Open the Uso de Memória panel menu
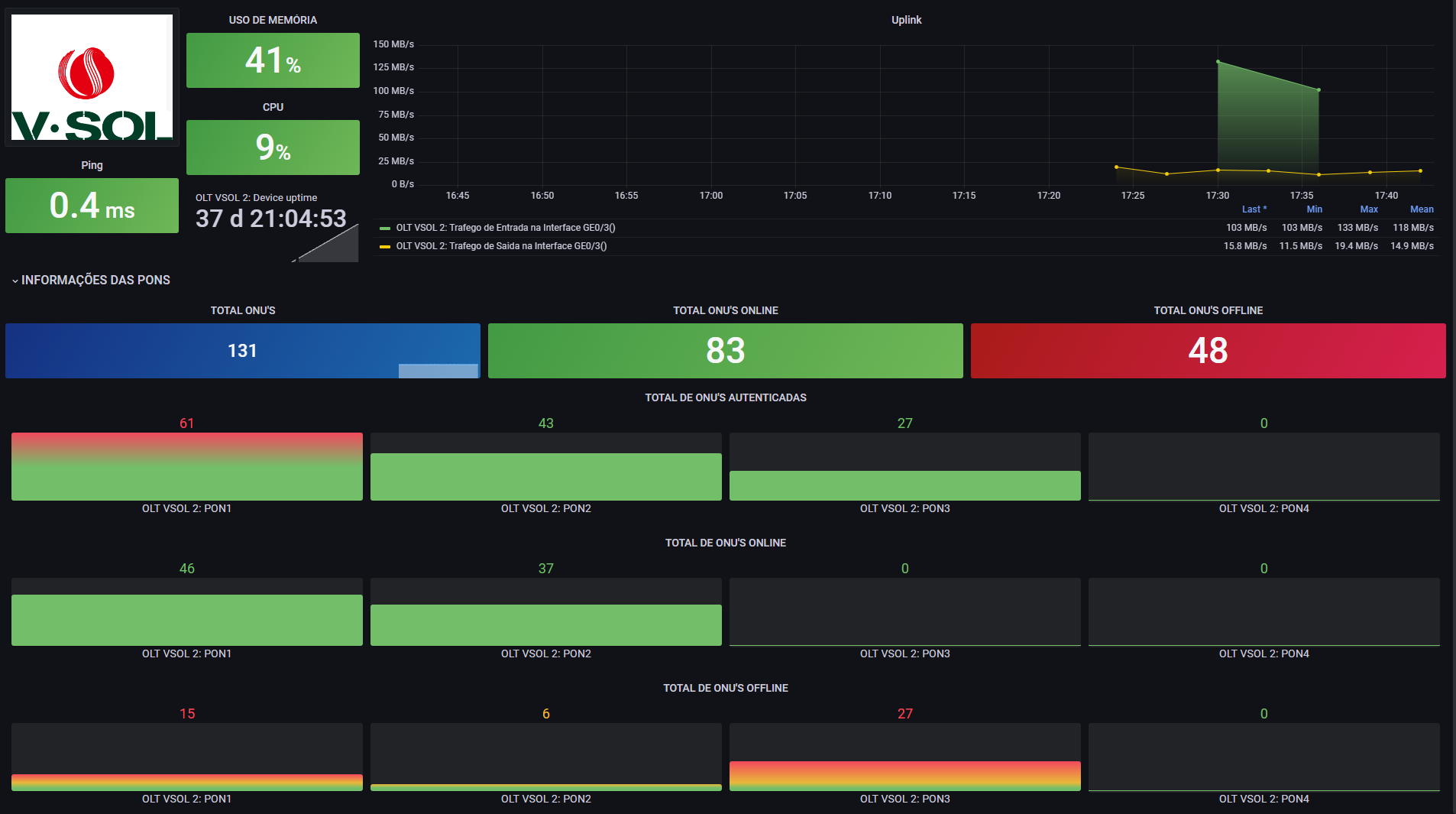Screen dimensions: 1456x814 [273, 20]
